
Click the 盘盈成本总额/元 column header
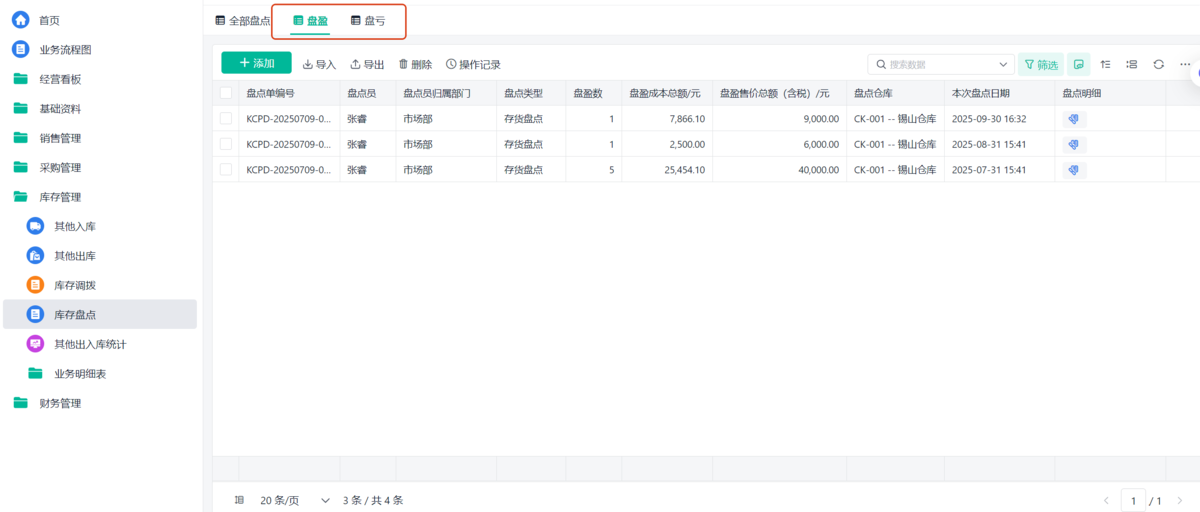coord(665,93)
